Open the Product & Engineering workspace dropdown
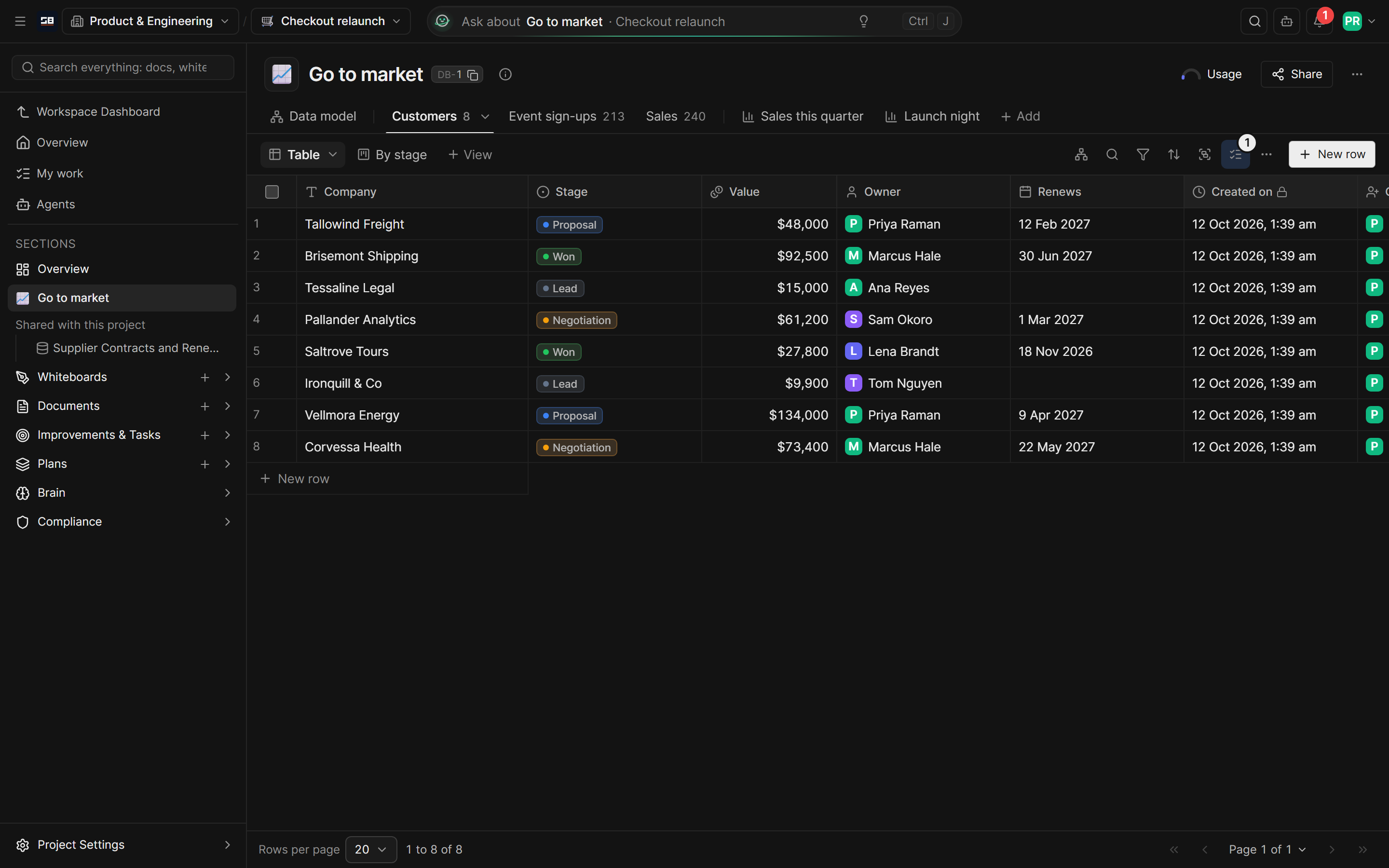The image size is (1389, 868). pos(150,21)
